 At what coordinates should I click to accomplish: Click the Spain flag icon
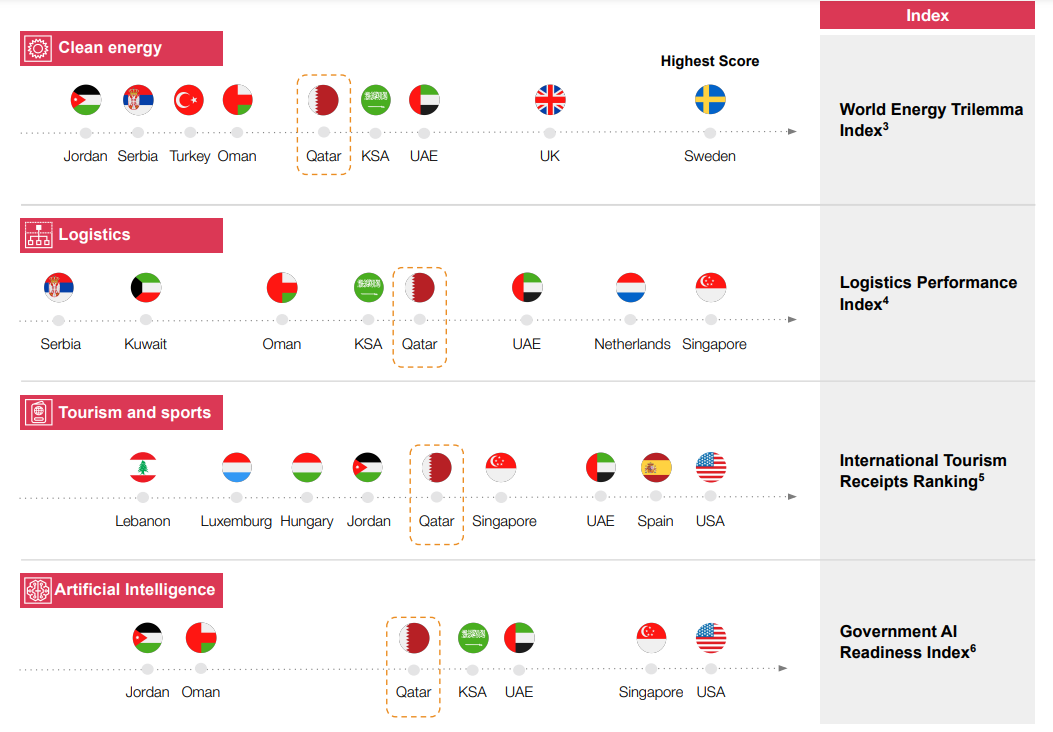click(656, 467)
